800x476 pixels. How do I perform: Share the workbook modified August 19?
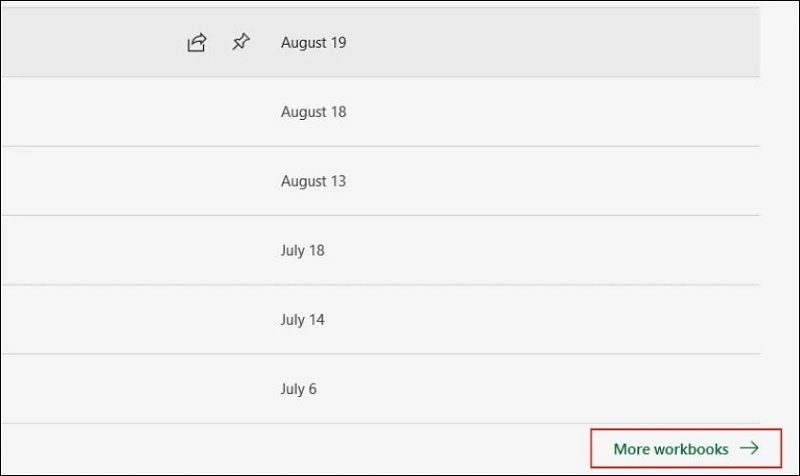pyautogui.click(x=197, y=43)
